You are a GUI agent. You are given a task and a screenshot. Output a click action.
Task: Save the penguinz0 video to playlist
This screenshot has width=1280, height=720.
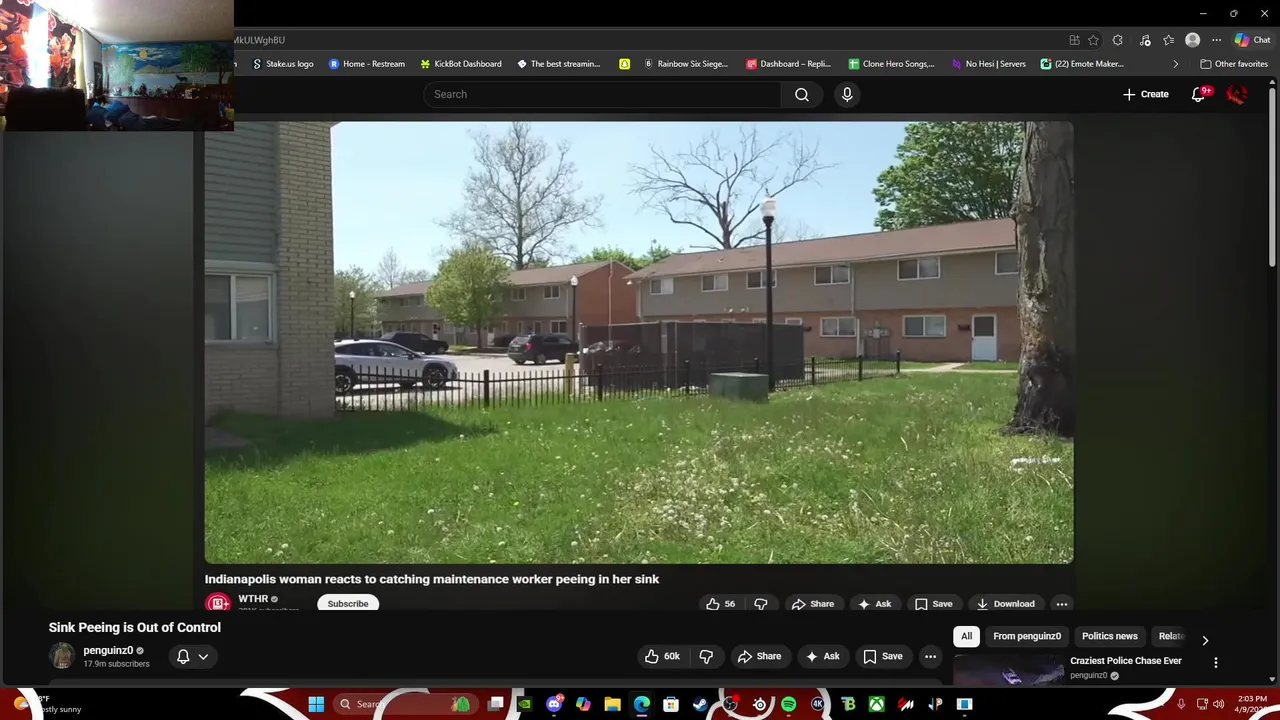(883, 656)
